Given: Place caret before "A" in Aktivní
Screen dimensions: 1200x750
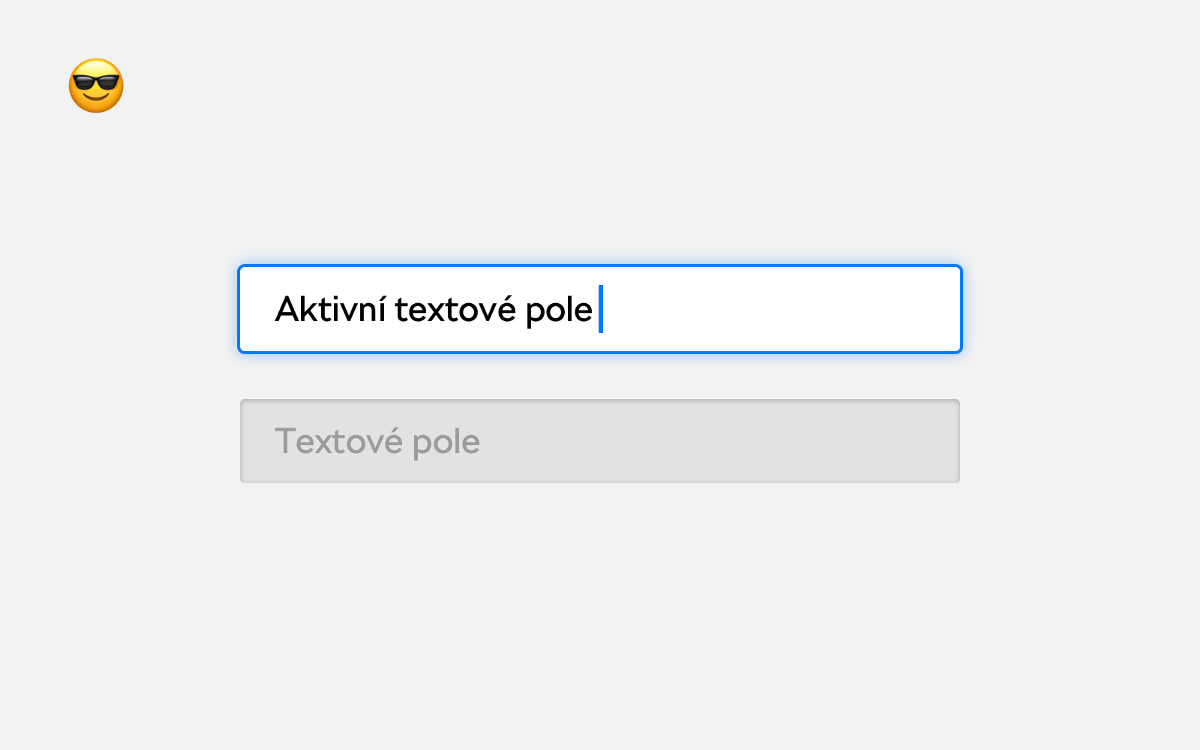Looking at the screenshot, I should (275, 310).
